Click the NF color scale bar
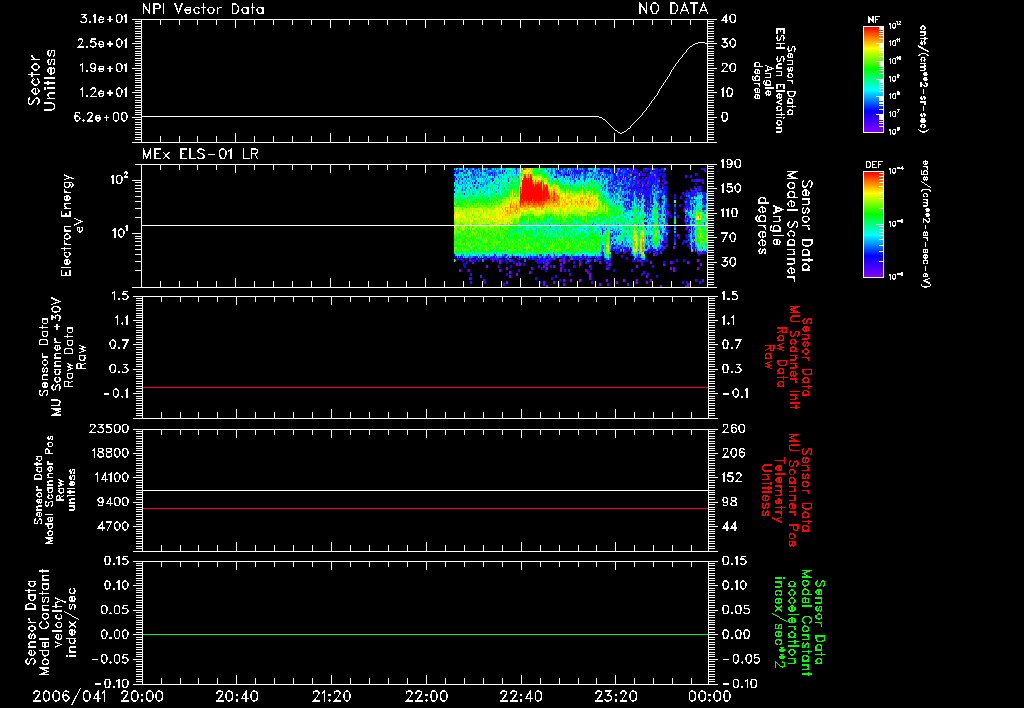This screenshot has height=708, width=1024. [x=874, y=78]
